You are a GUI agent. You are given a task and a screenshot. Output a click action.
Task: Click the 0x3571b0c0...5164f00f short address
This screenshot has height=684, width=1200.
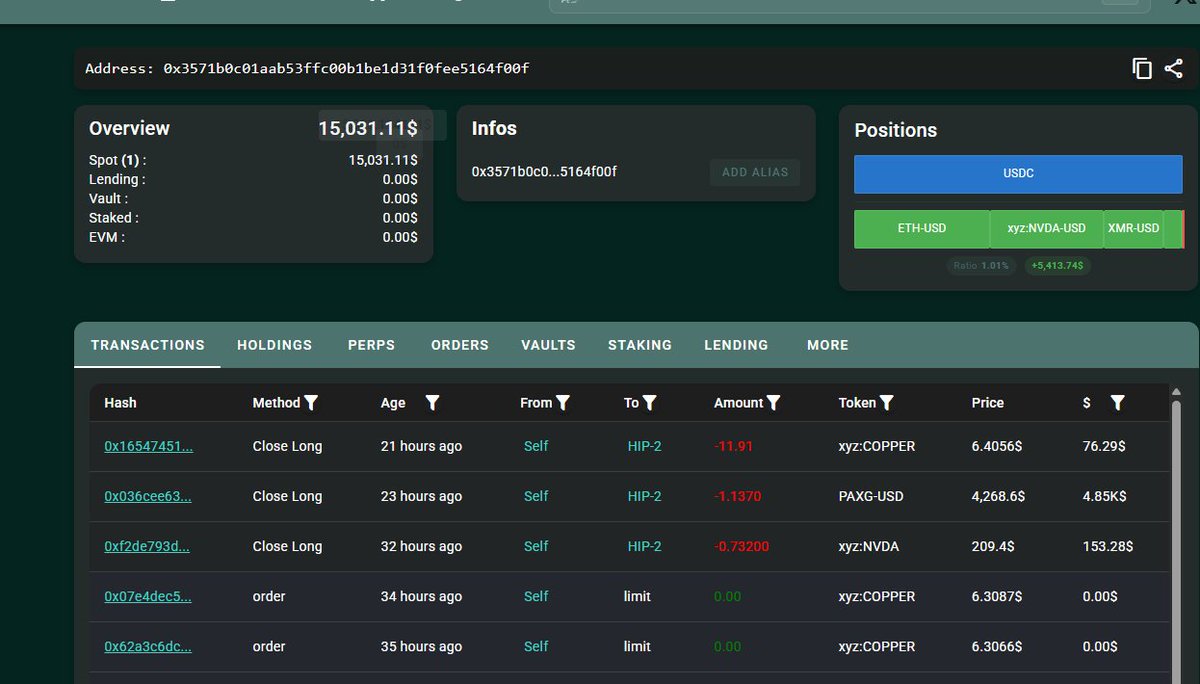point(544,172)
